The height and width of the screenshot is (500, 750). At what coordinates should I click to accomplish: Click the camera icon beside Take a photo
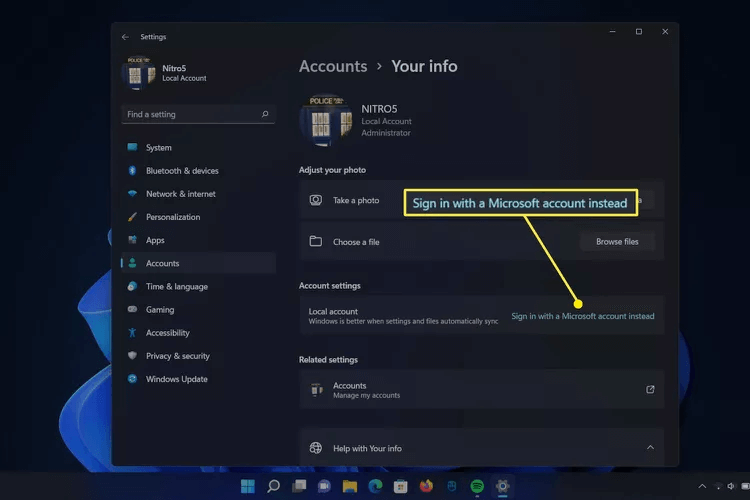click(x=316, y=200)
